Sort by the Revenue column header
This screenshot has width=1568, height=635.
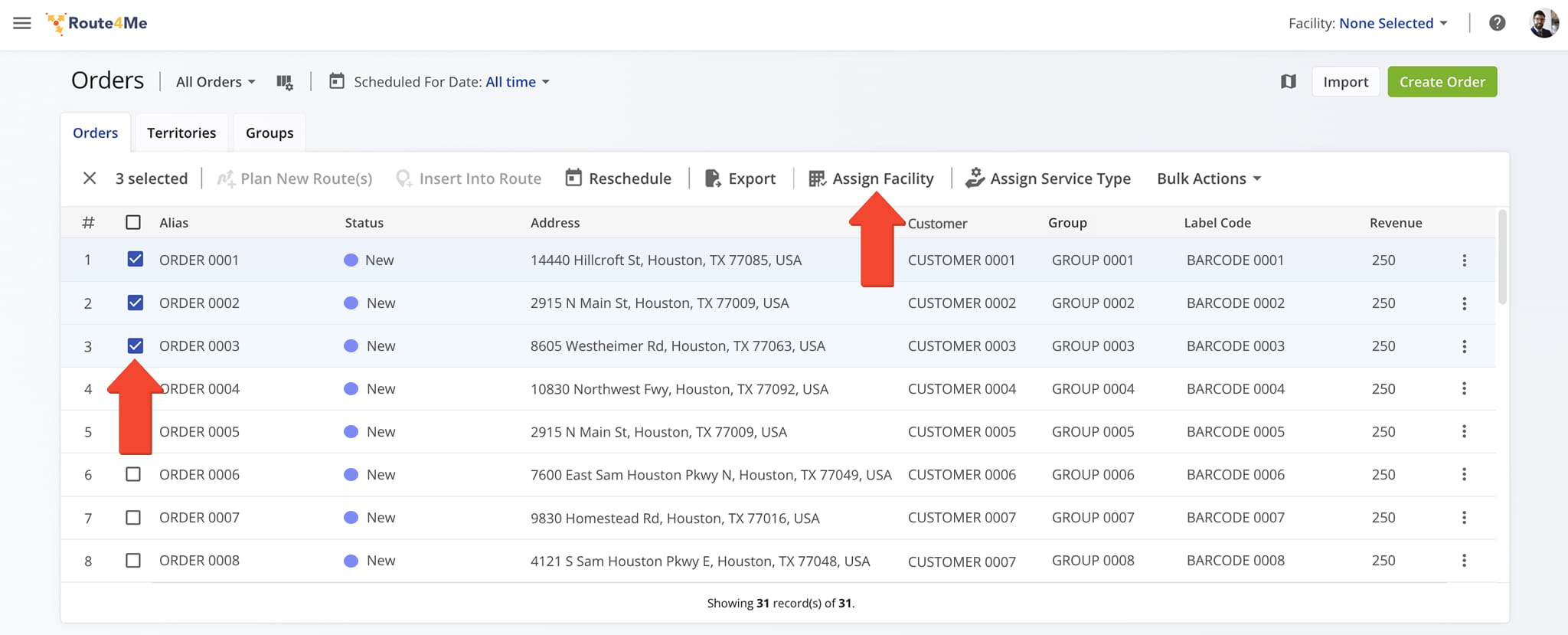pos(1396,223)
